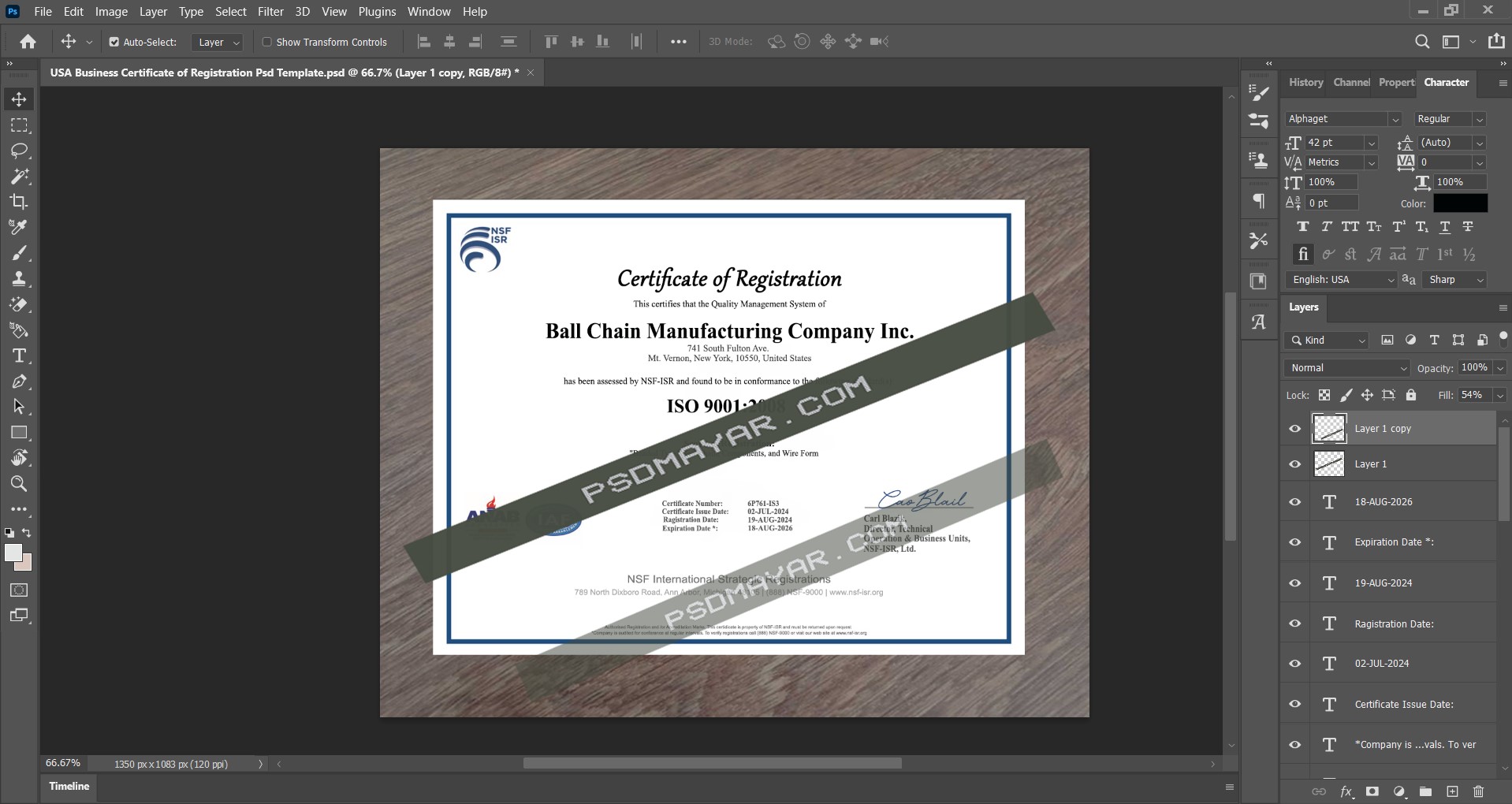Screen dimensions: 1512x804
Task: Create new group folder icon
Action: [1425, 791]
